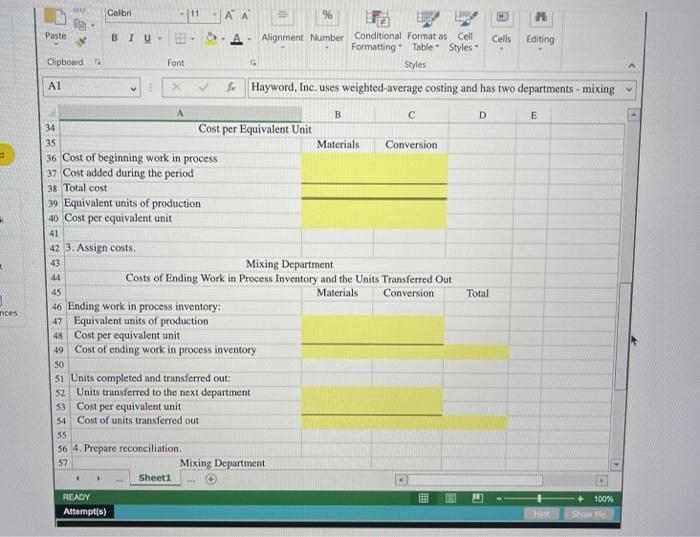
Task: Toggle Underline formatting
Action: [147, 39]
